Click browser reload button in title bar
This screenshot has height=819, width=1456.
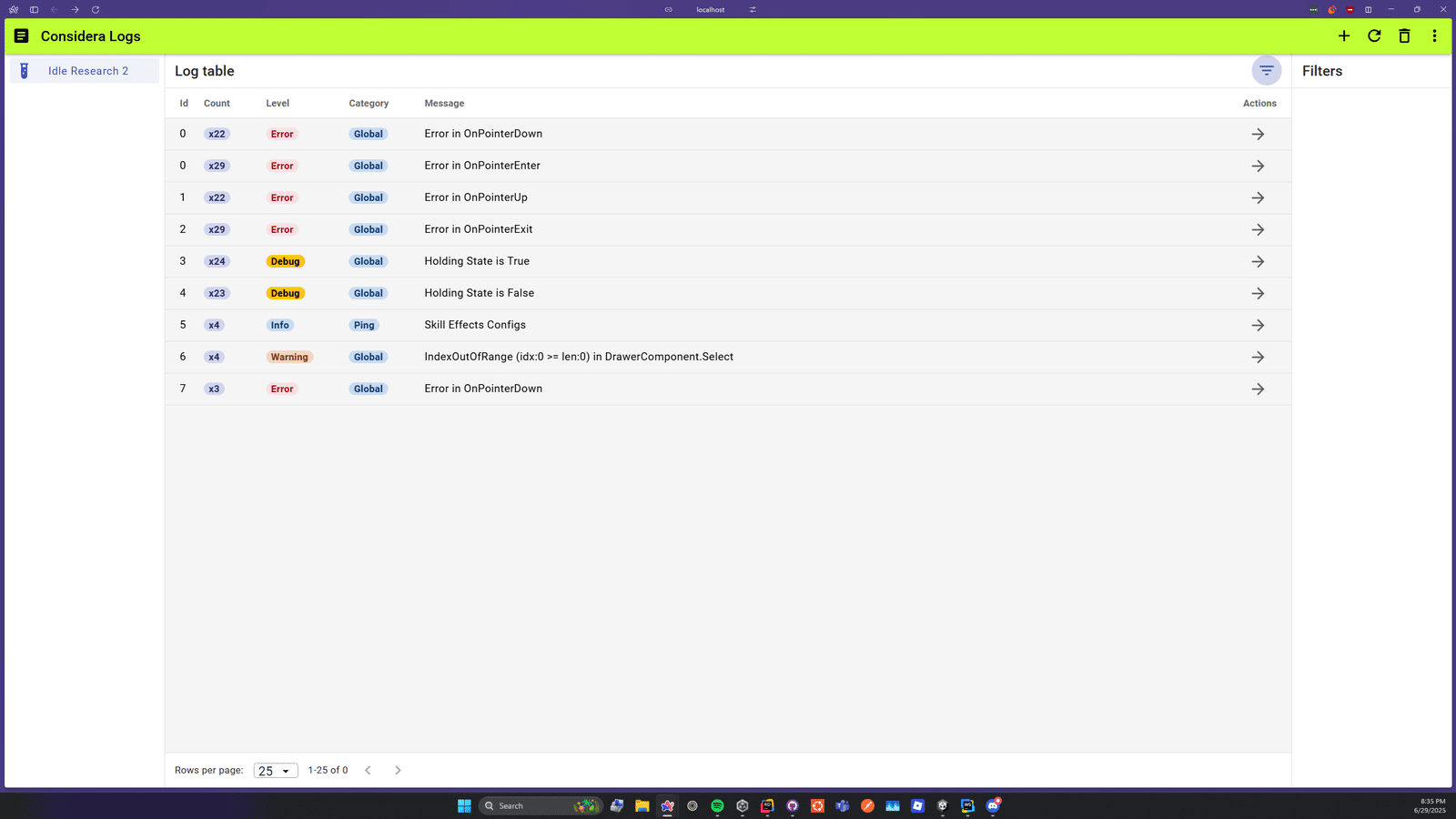coord(96,9)
